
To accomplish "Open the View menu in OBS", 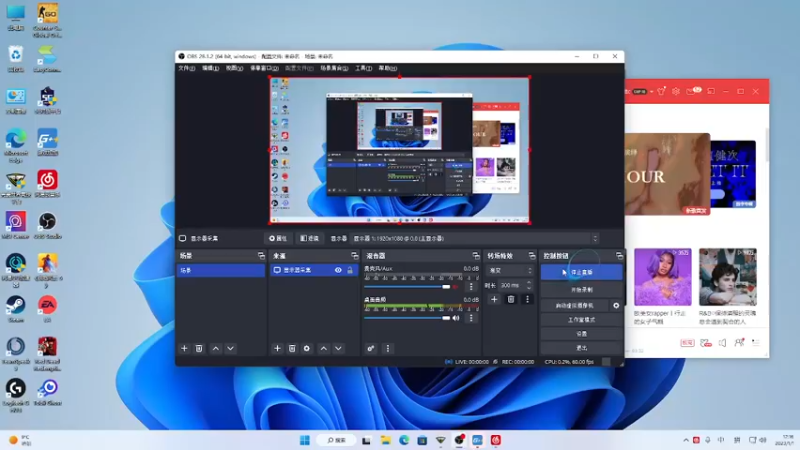I will tap(234, 68).
